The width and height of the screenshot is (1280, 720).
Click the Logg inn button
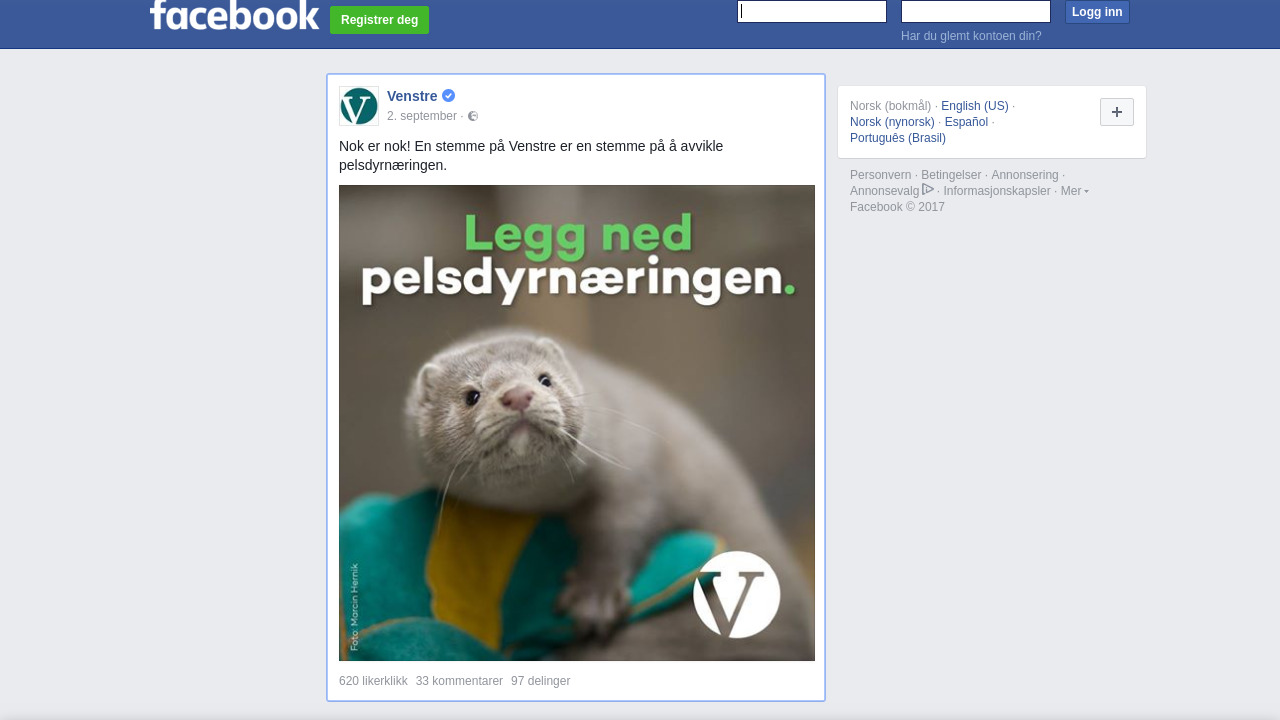tap(1097, 12)
